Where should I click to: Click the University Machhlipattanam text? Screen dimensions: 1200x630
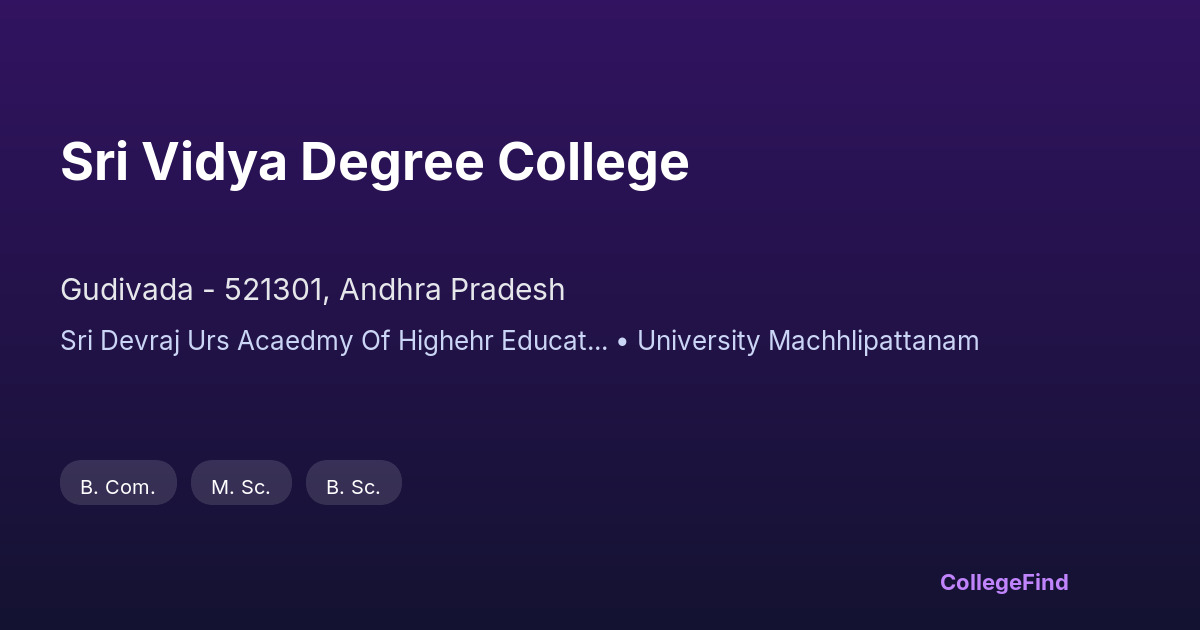808,341
